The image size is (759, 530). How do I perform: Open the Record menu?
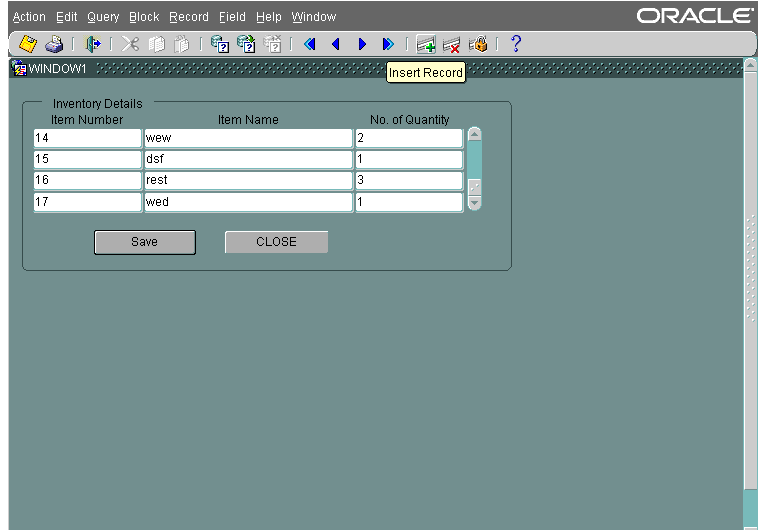click(x=189, y=17)
